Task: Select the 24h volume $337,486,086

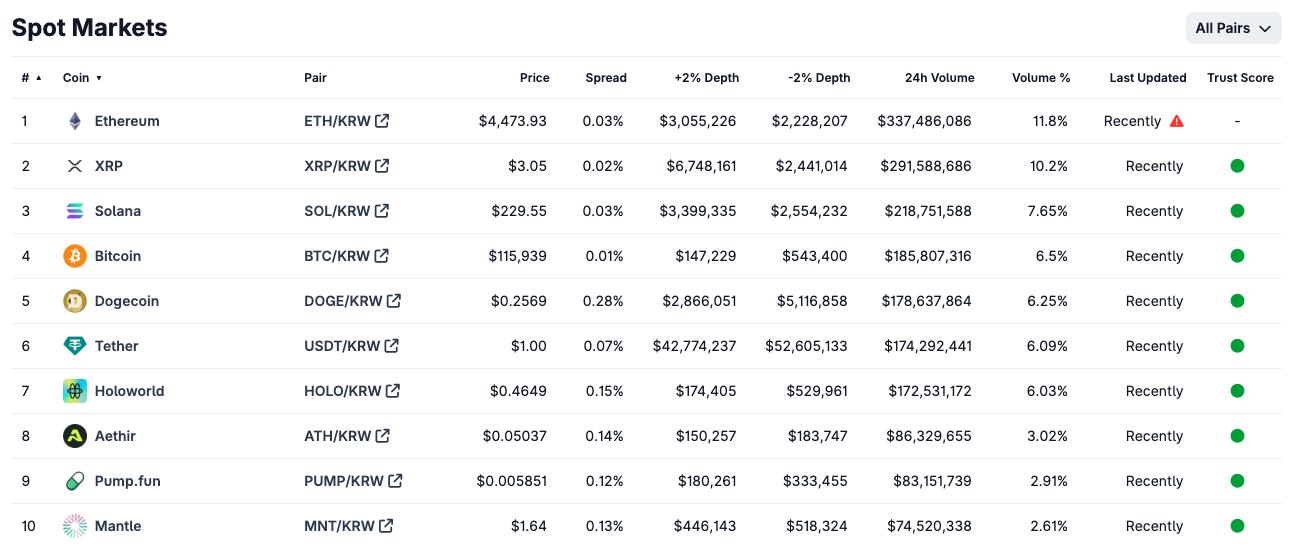Action: (x=925, y=121)
